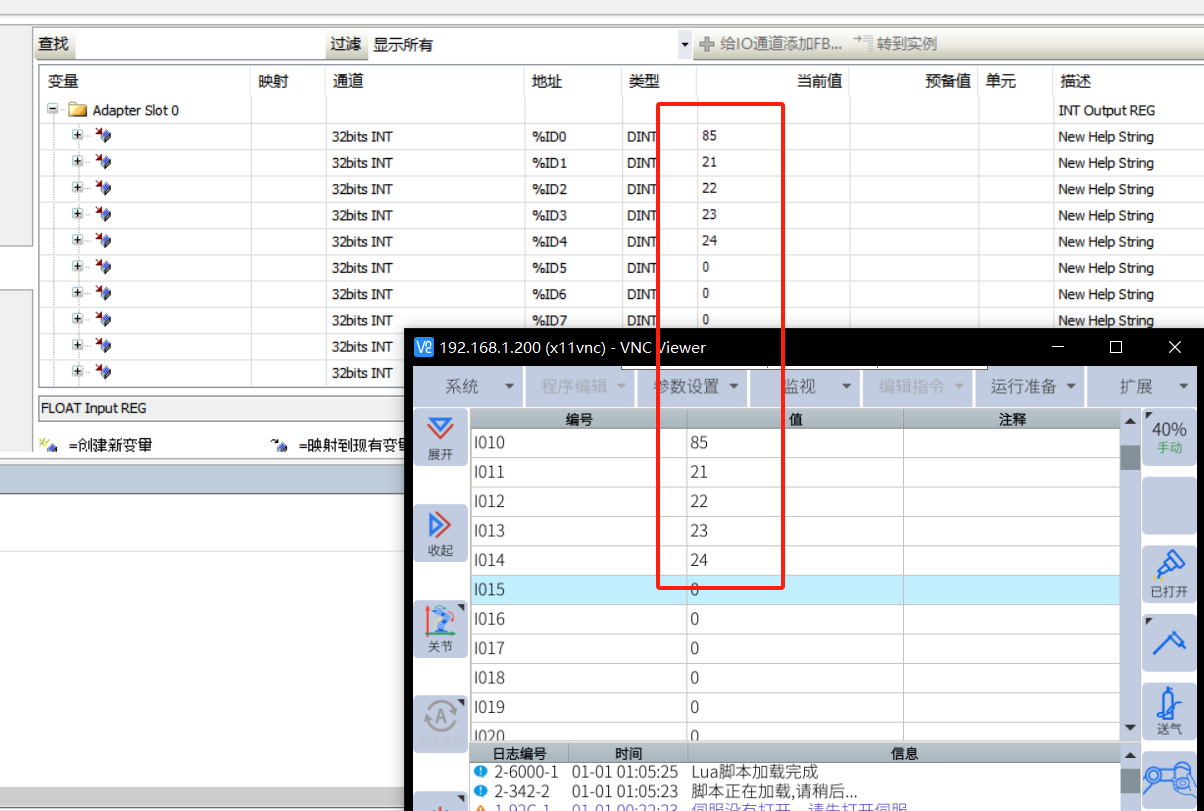1204x811 pixels.
Task: Click the 送气 gas supply icon
Action: [x=1169, y=709]
